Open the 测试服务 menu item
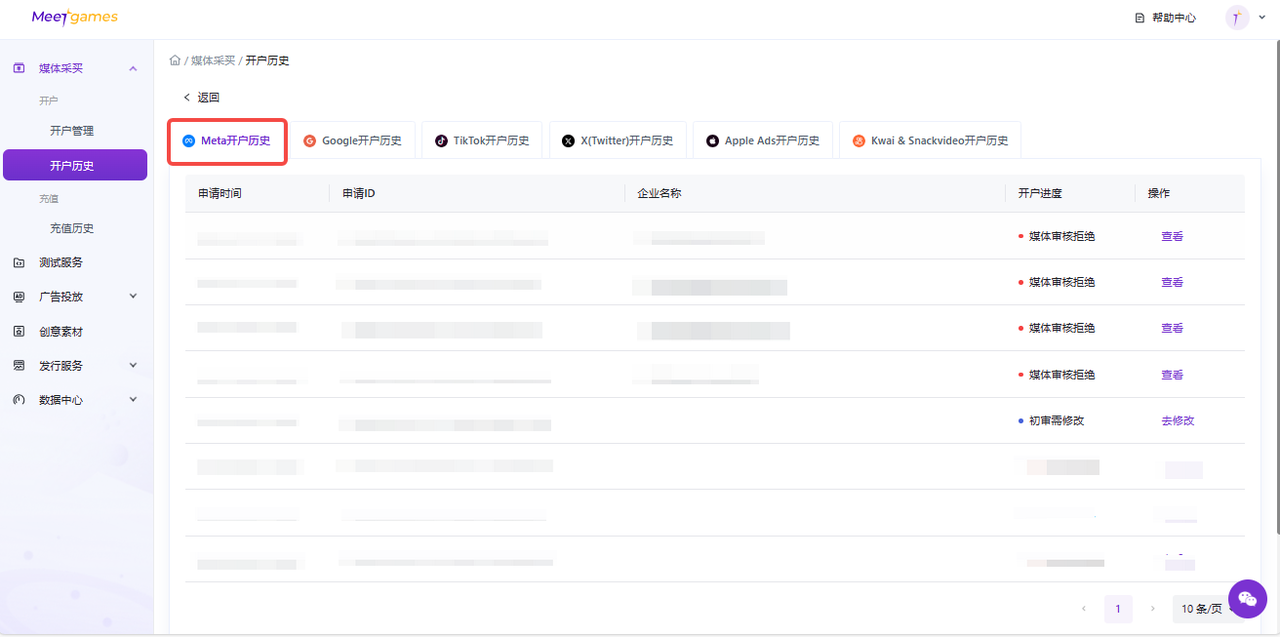This screenshot has width=1280, height=637. click(x=61, y=263)
